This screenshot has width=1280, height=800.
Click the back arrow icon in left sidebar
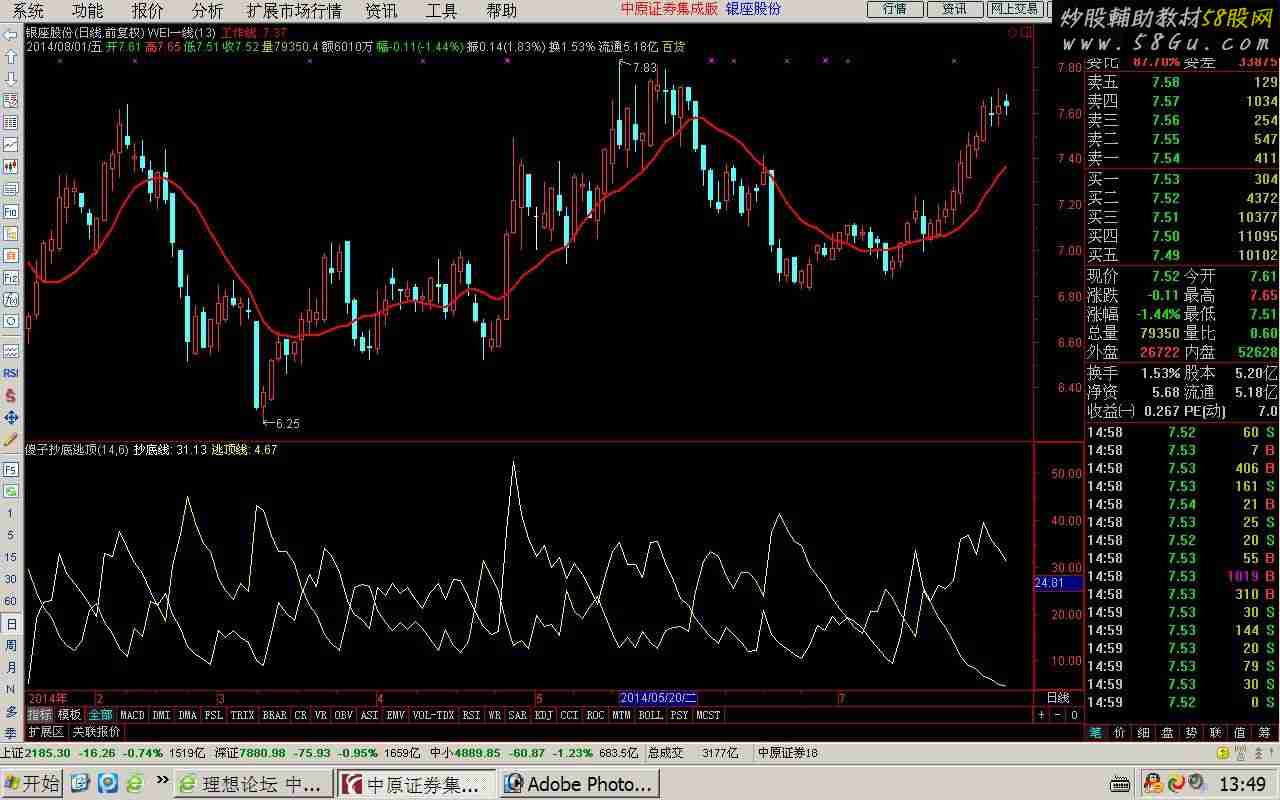11,35
